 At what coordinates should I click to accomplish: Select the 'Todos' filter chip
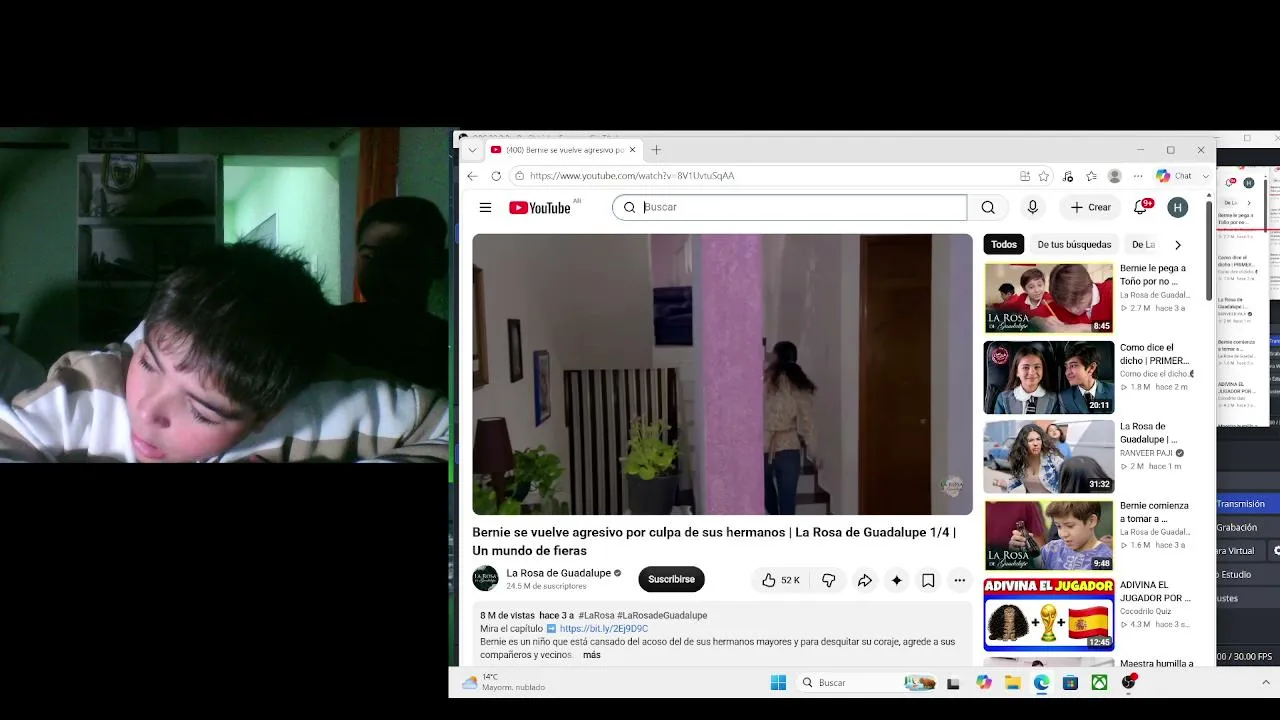pos(1004,245)
